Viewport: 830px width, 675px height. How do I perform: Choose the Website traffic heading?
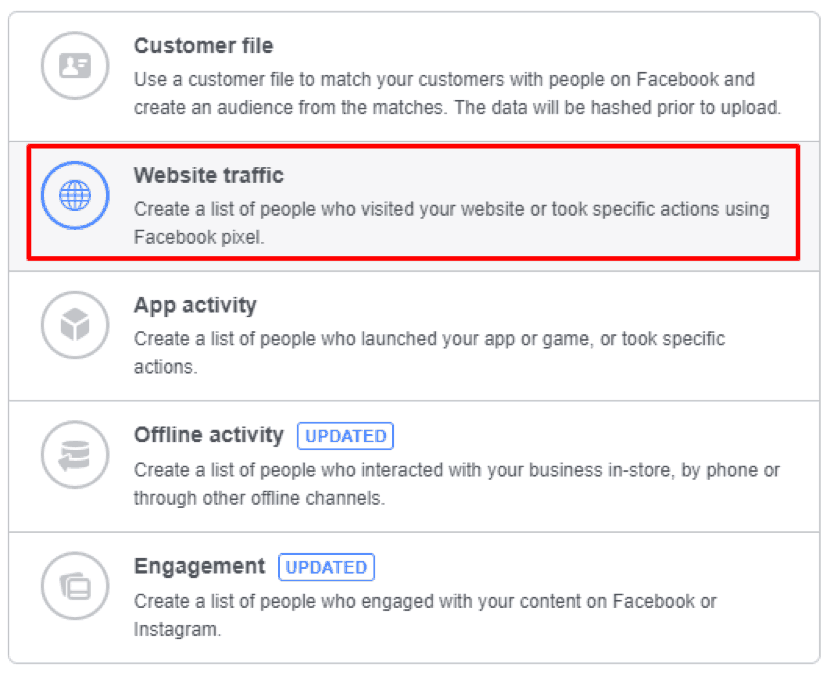click(x=209, y=175)
